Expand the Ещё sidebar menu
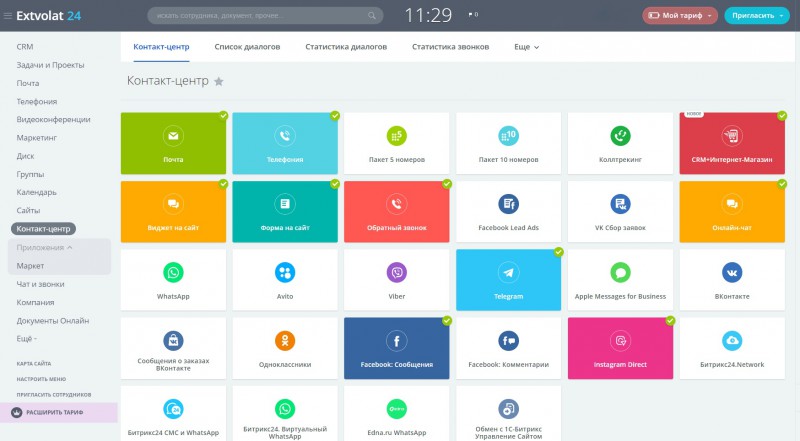This screenshot has width=800, height=441. [x=27, y=338]
